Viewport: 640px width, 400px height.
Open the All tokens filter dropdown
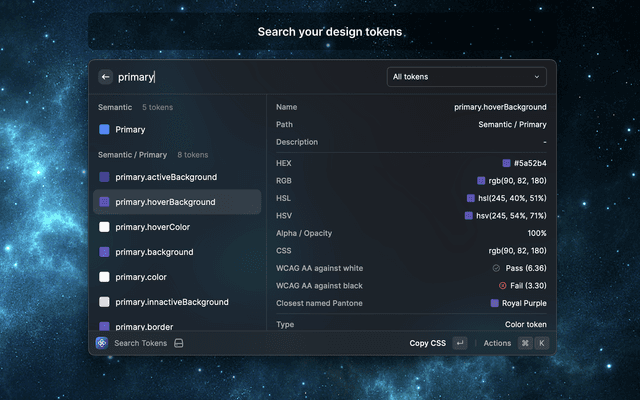466,77
